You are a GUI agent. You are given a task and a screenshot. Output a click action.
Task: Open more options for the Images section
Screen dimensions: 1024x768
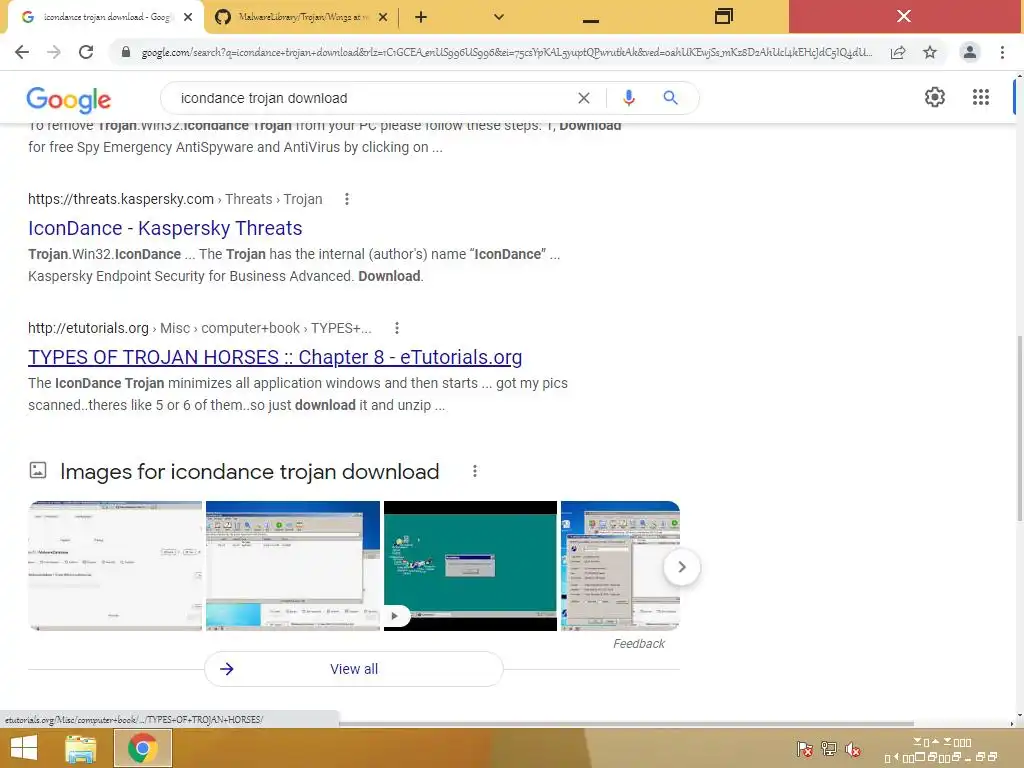pos(475,471)
